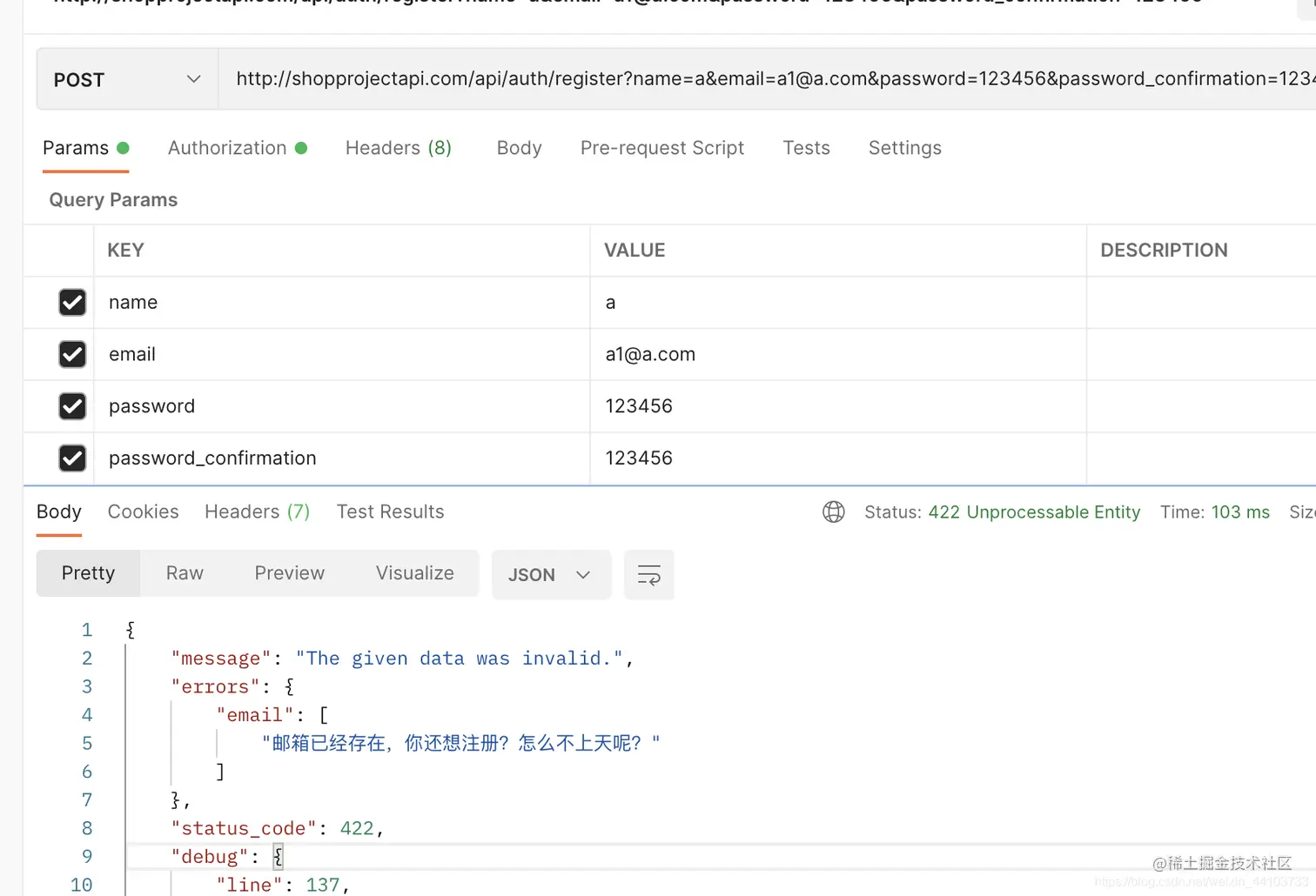Open the JSON format dropdown

pyautogui.click(x=551, y=575)
